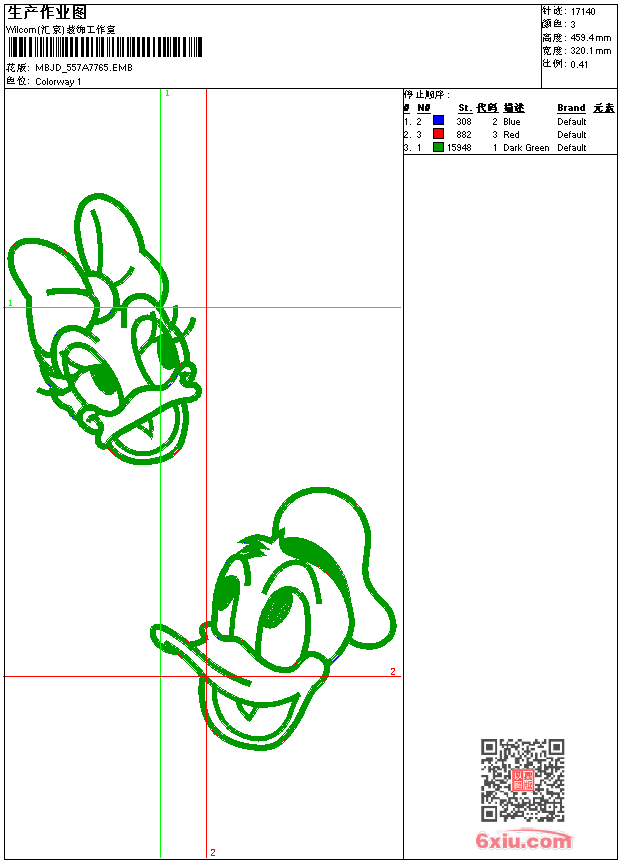This screenshot has width=620, height=860.
Task: Select the upper-left duck head embroidery design
Action: click(x=104, y=329)
